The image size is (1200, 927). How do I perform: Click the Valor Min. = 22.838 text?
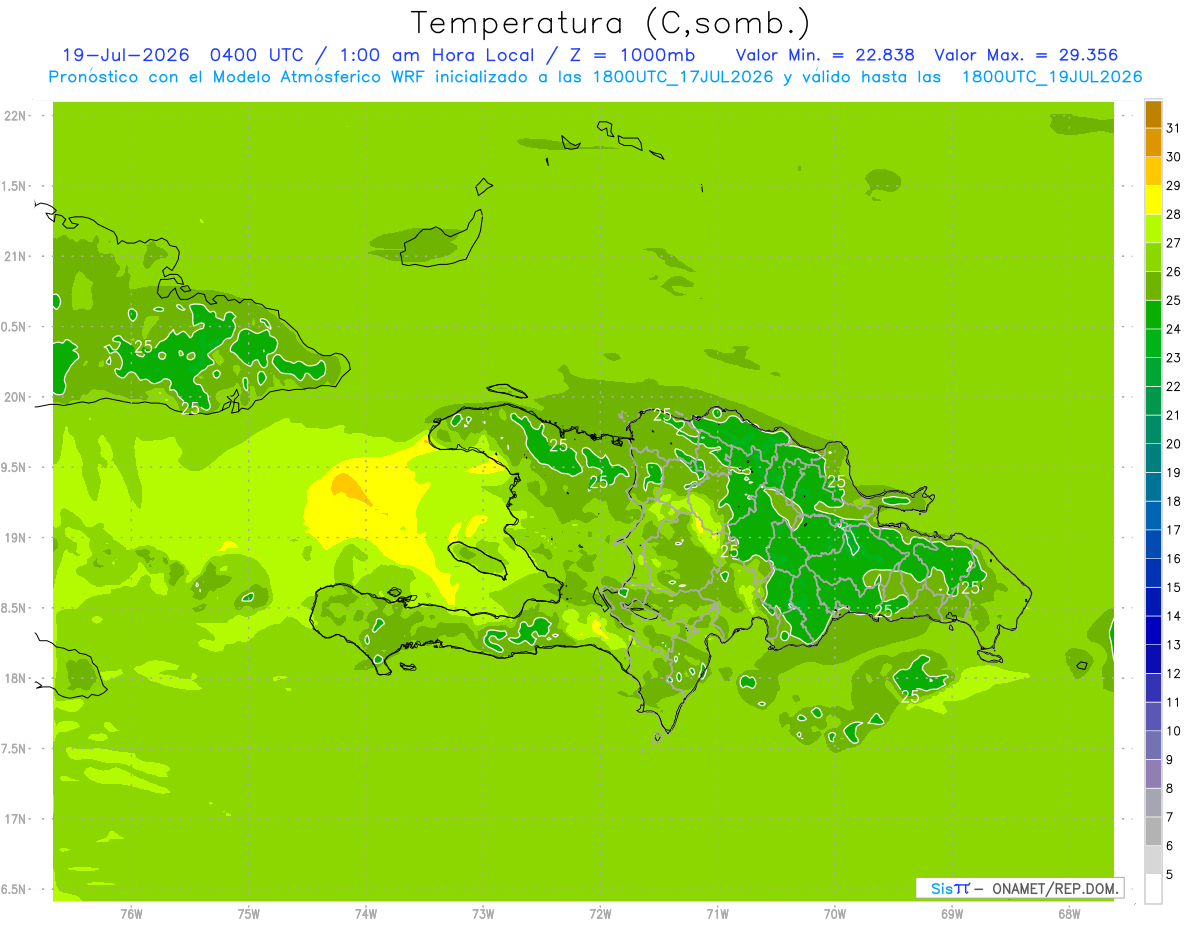(825, 55)
